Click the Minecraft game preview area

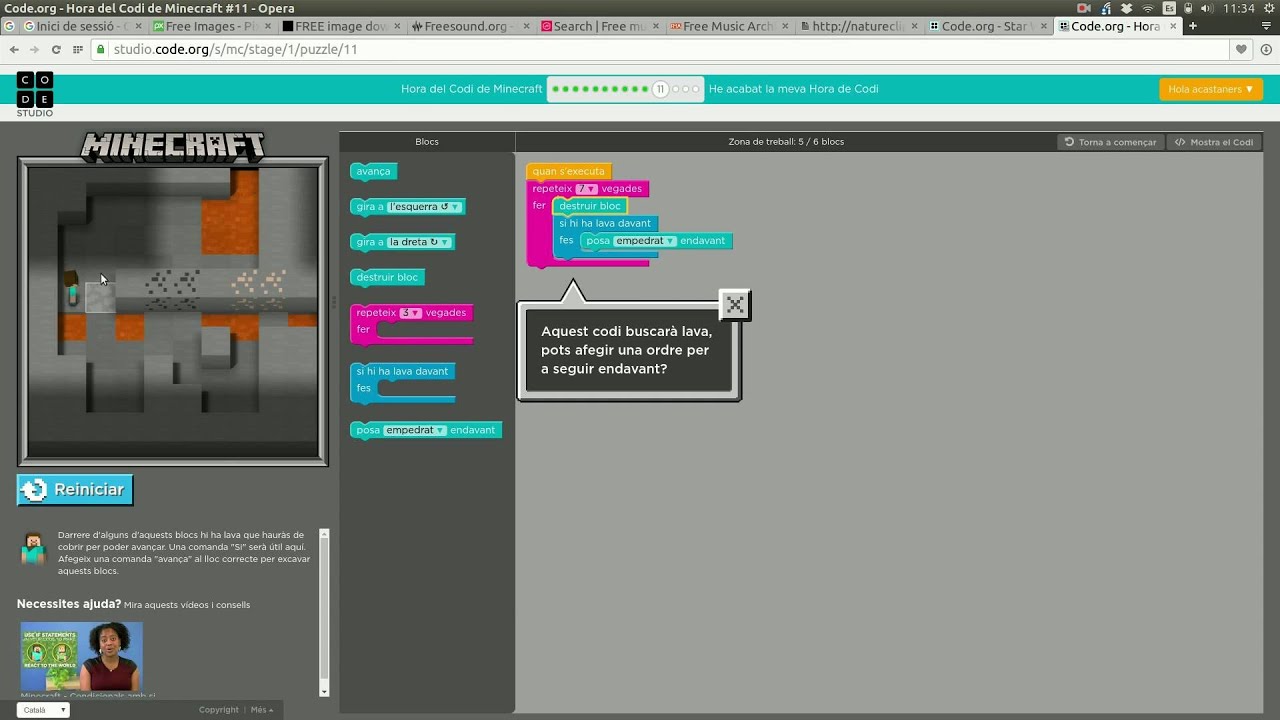pos(173,312)
